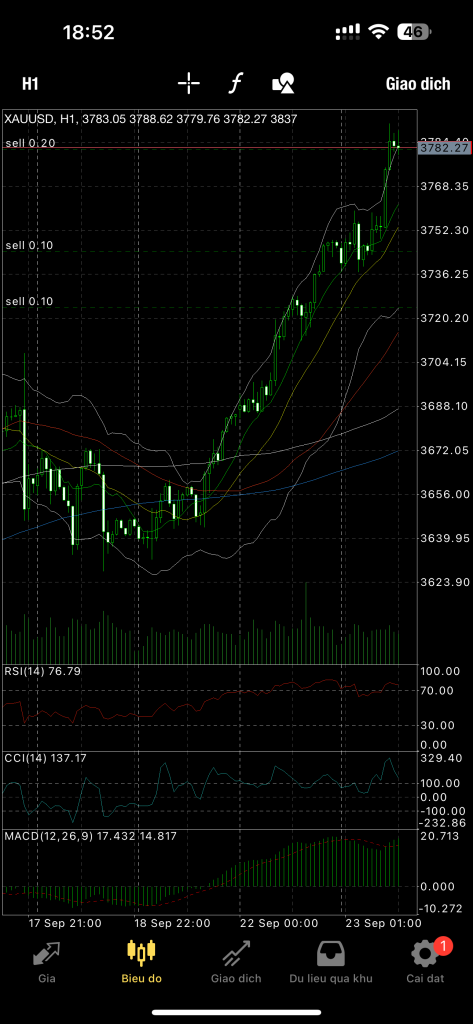473x1024 pixels.
Task: Tap the 17 Sep 21:00 time label
Action: pos(63,923)
